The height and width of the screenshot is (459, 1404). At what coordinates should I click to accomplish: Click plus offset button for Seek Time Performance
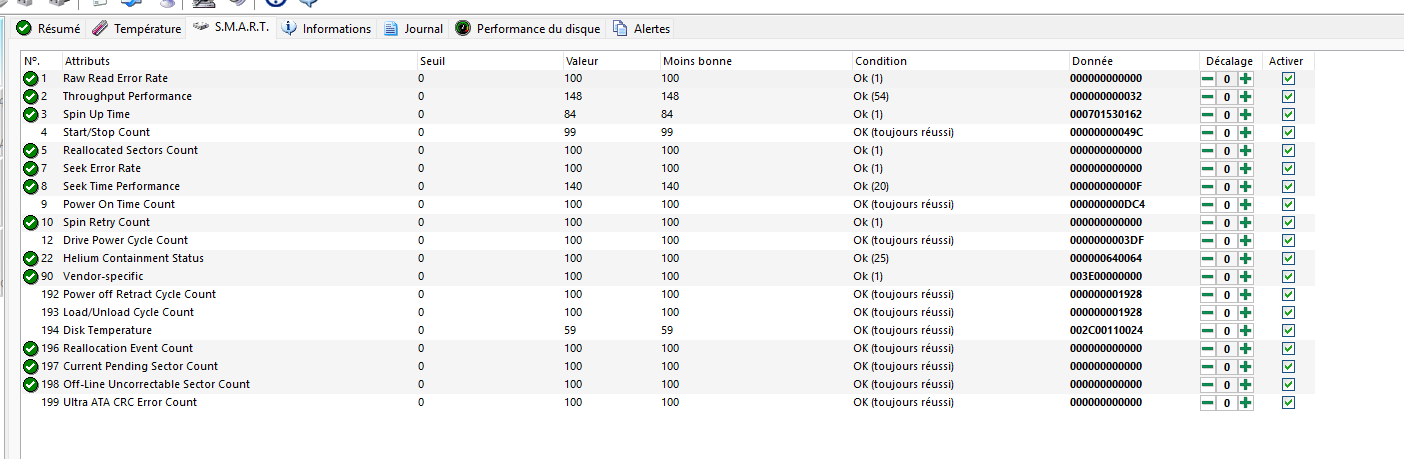coord(1245,187)
